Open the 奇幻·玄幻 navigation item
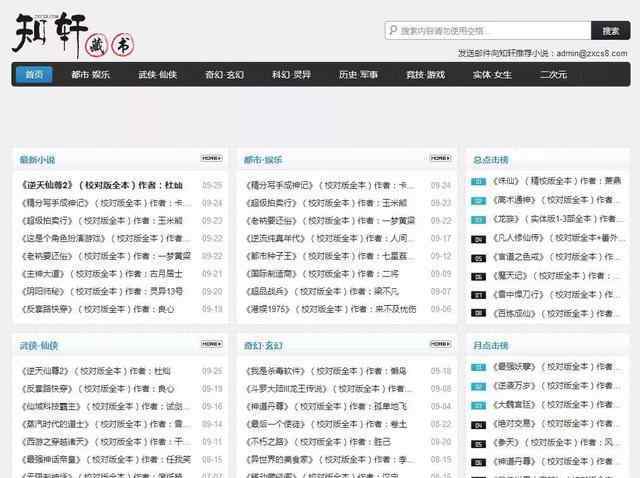Screen dimensions: 640x478 224,75
